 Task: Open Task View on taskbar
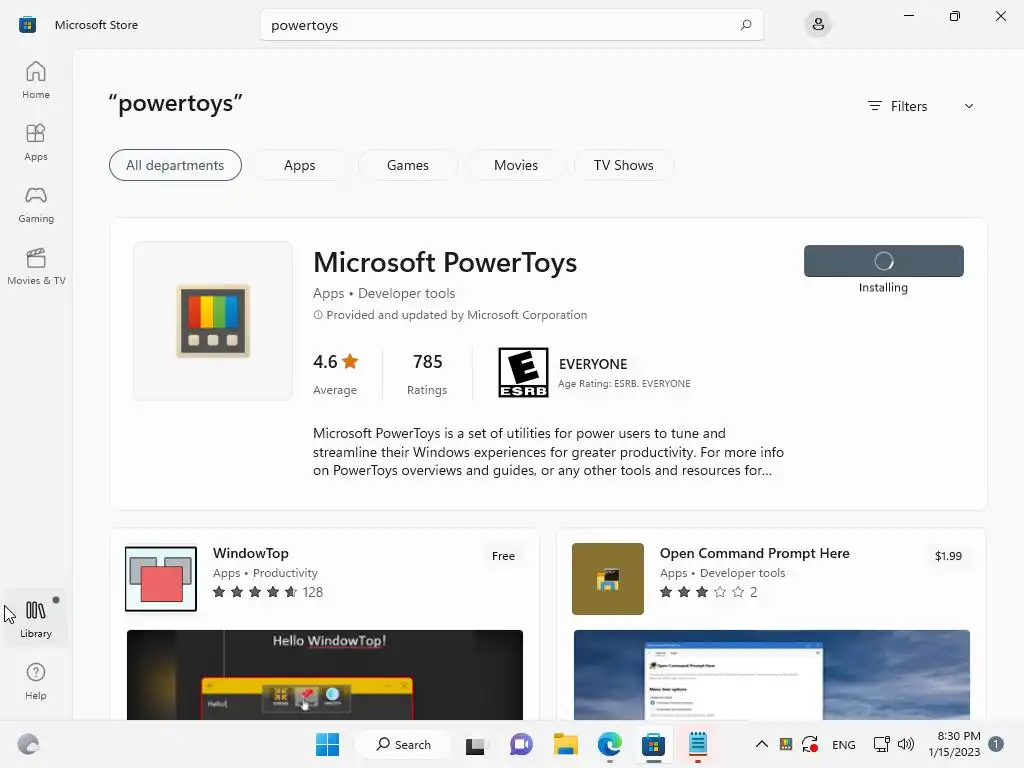tap(475, 744)
